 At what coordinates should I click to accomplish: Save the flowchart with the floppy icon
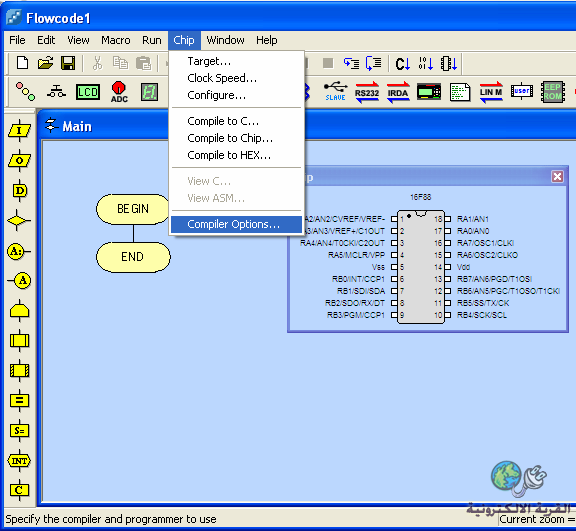pos(68,63)
